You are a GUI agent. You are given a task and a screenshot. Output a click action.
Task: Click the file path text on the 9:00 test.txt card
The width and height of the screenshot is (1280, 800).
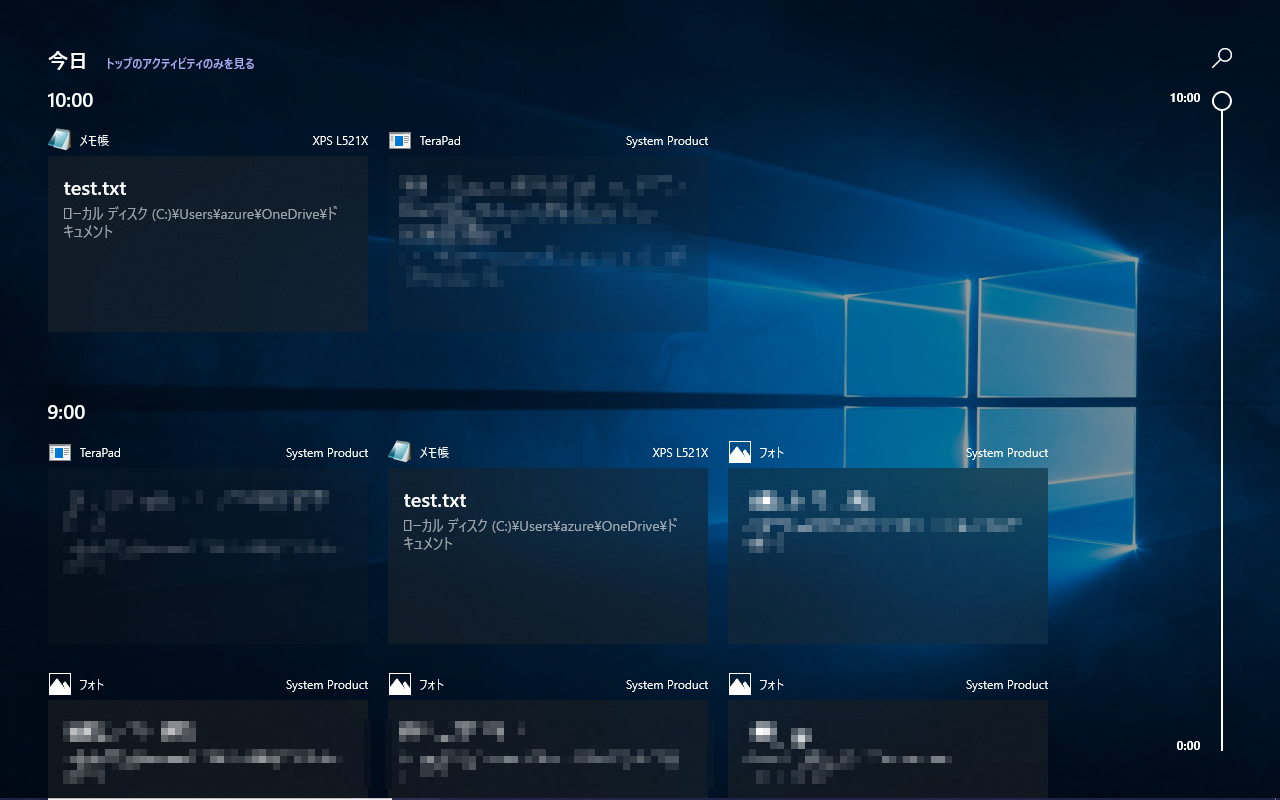540,535
